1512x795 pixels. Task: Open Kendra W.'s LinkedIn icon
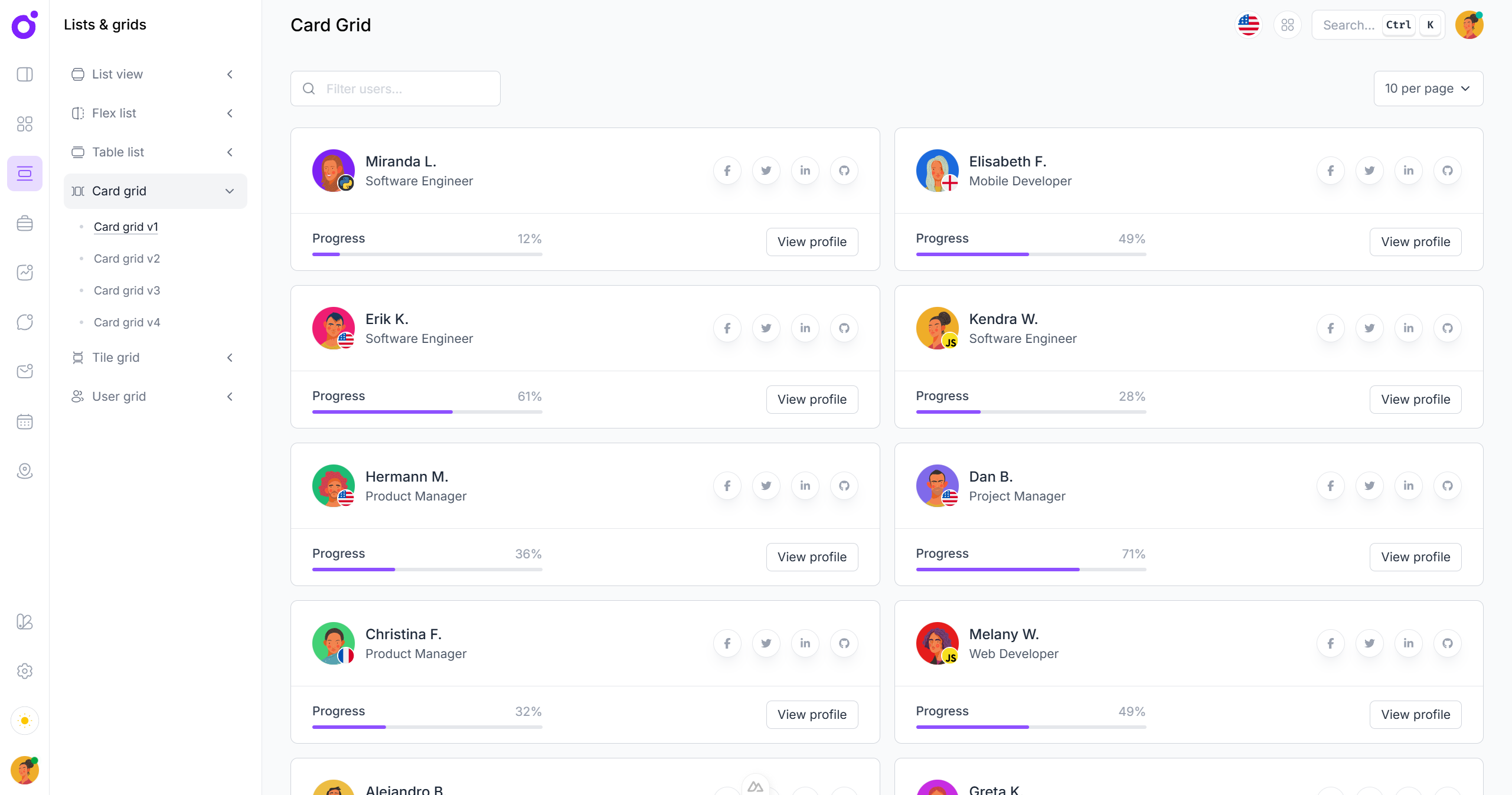(x=1408, y=328)
